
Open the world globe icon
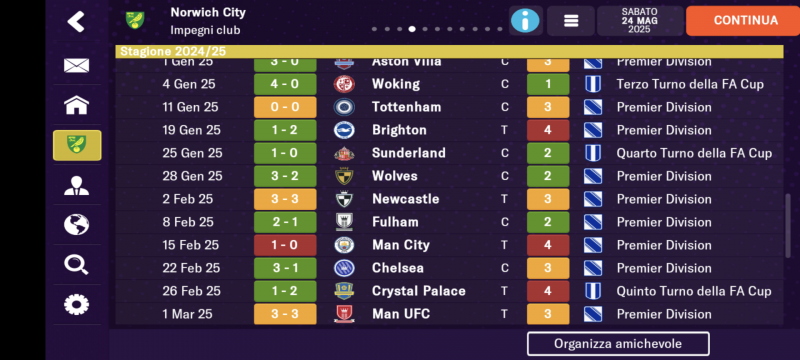pyautogui.click(x=77, y=225)
